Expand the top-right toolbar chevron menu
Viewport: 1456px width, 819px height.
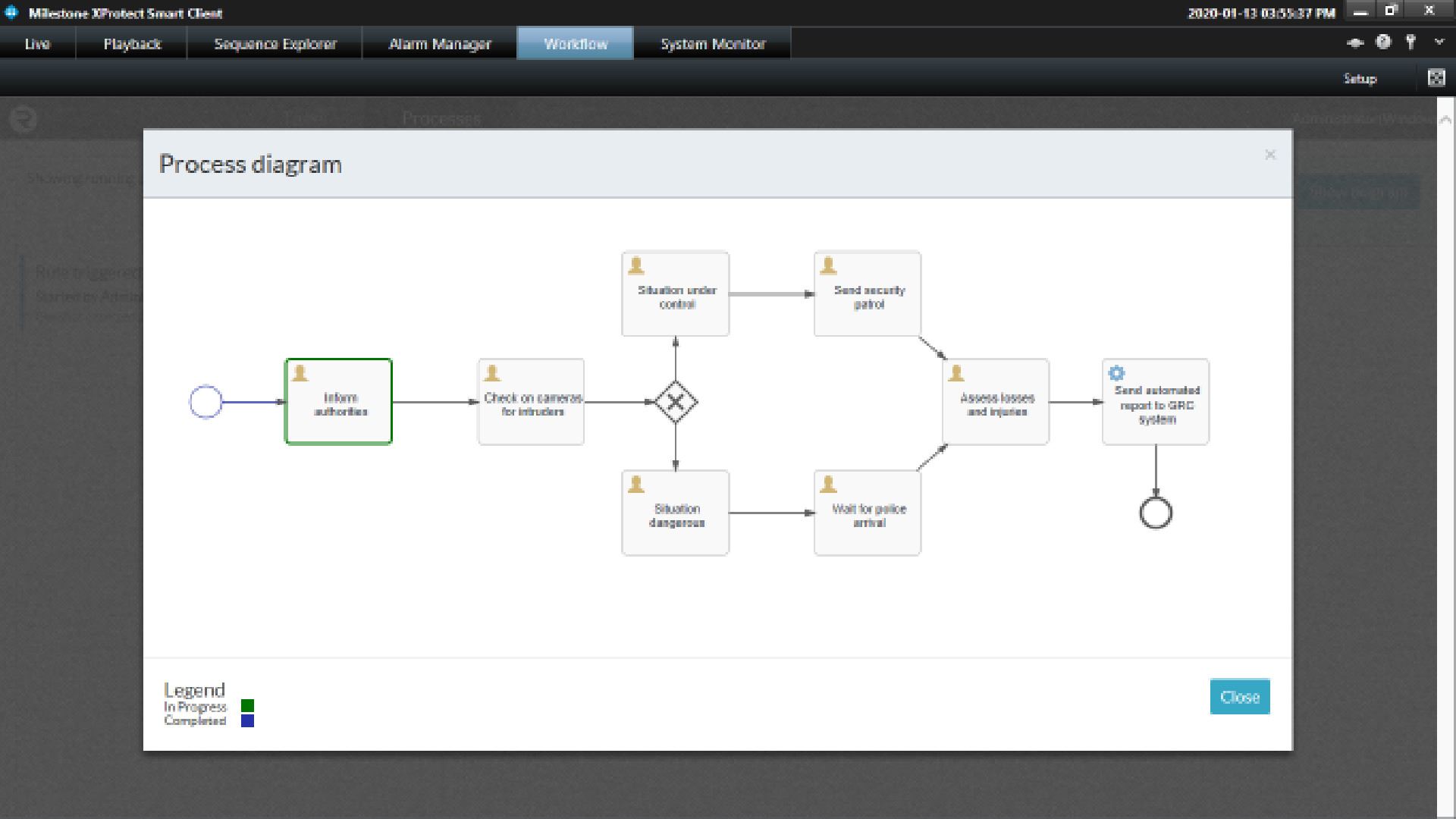point(1439,42)
